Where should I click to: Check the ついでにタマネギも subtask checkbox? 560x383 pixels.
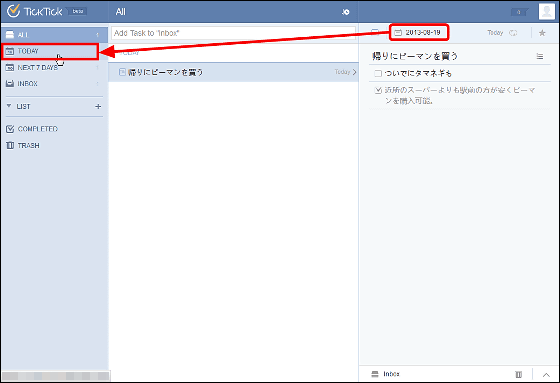[x=378, y=73]
